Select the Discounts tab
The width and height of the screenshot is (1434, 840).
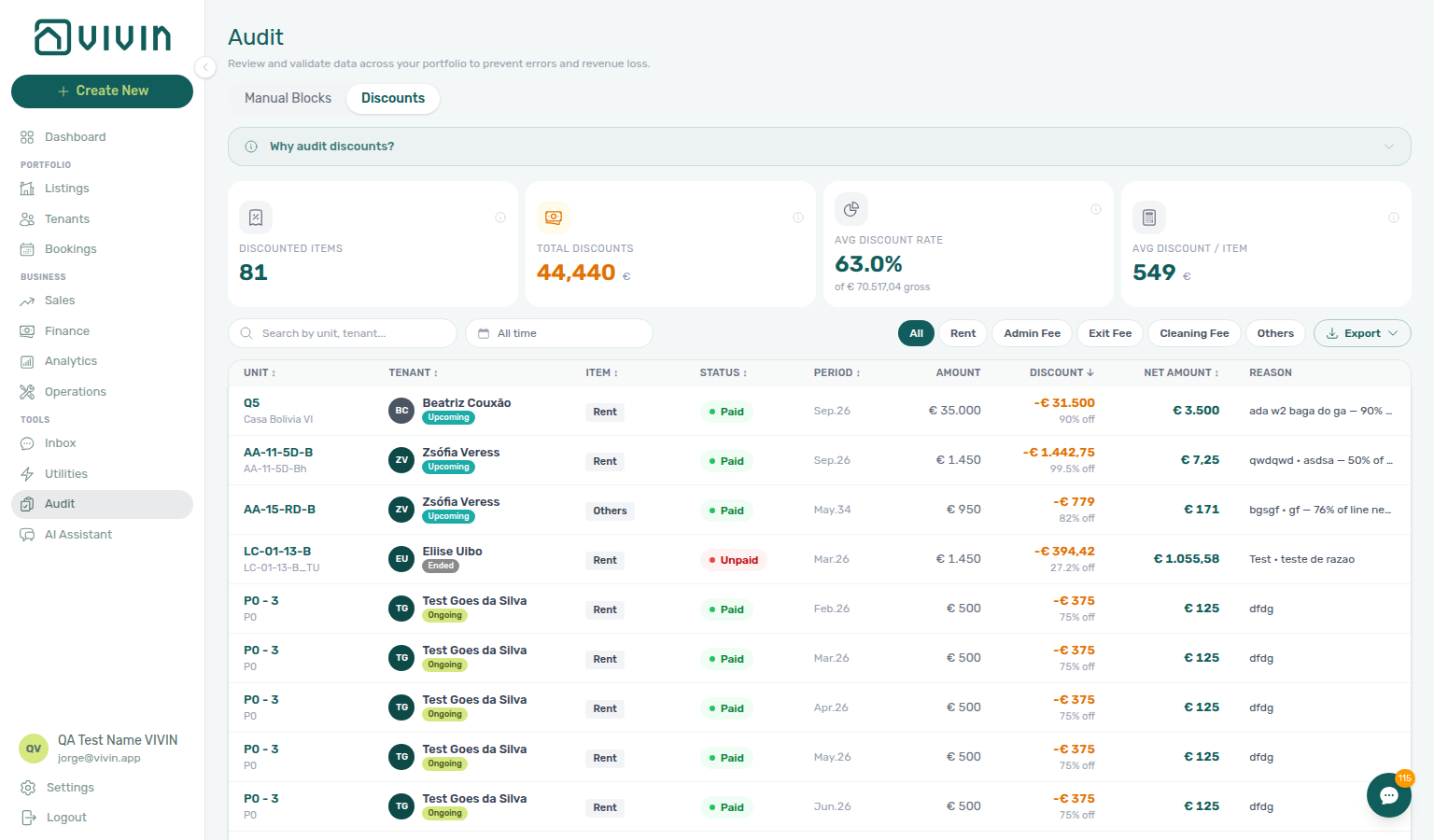393,98
